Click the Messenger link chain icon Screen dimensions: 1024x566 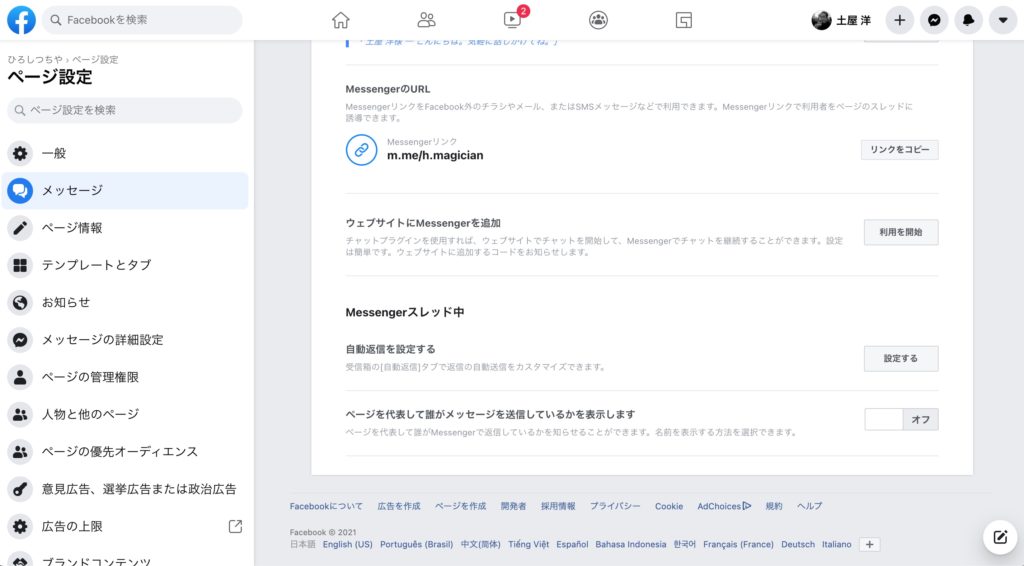click(x=361, y=150)
